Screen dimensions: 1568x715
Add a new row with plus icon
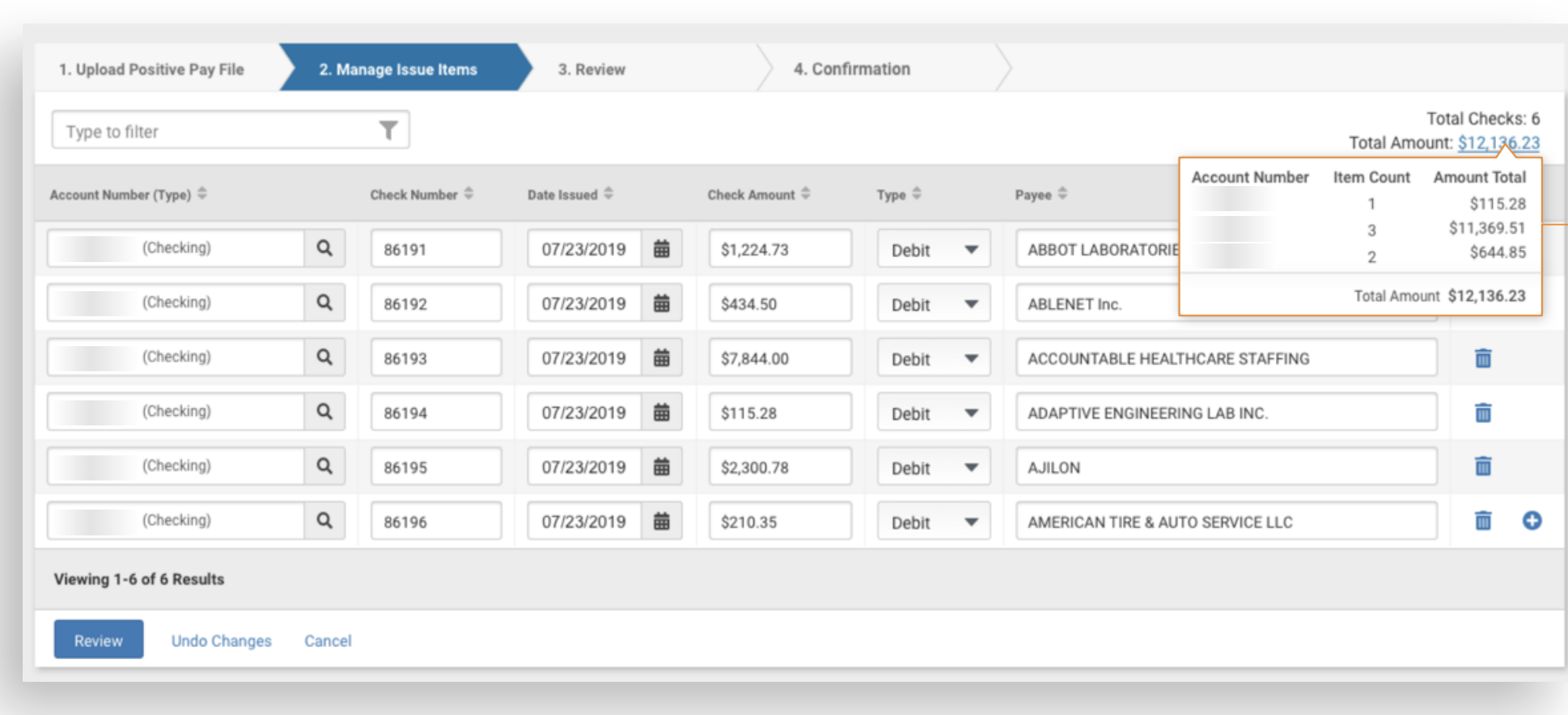1531,521
